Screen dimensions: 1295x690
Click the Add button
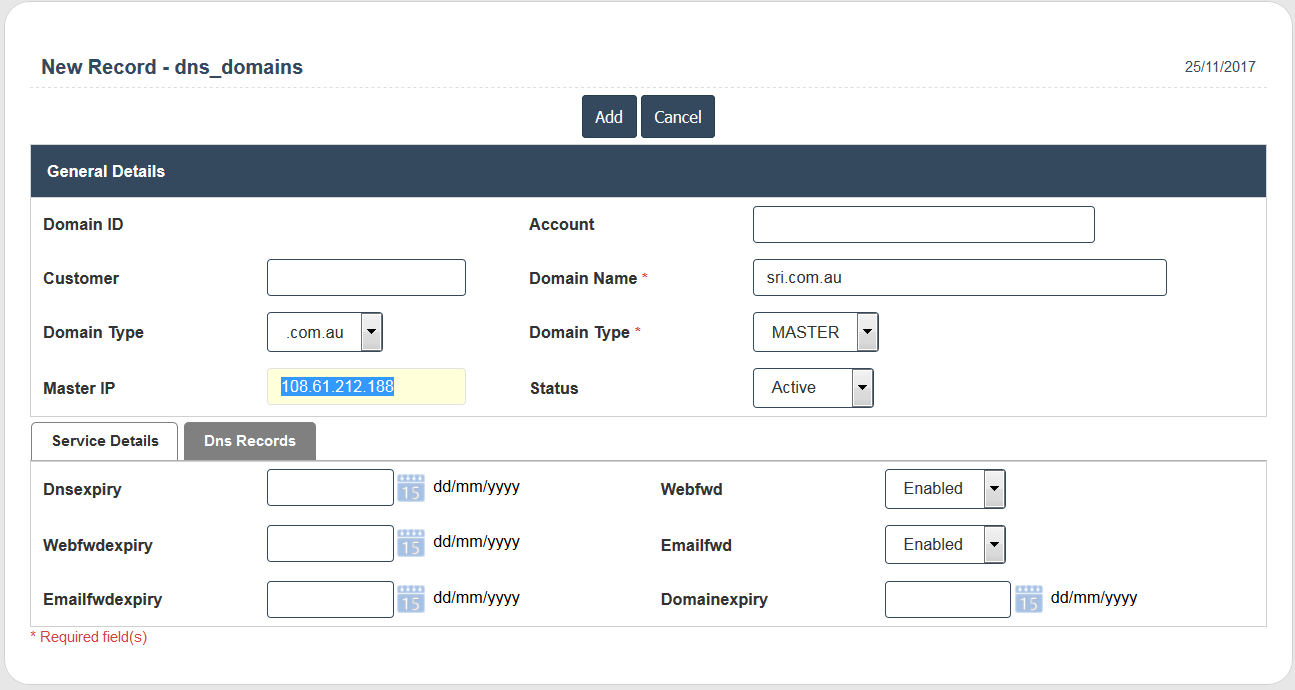pos(609,117)
